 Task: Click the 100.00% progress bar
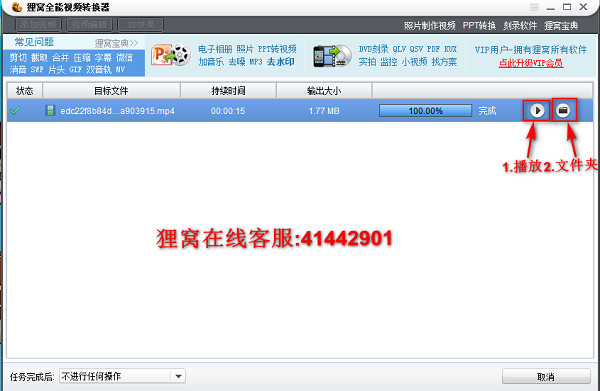point(425,111)
